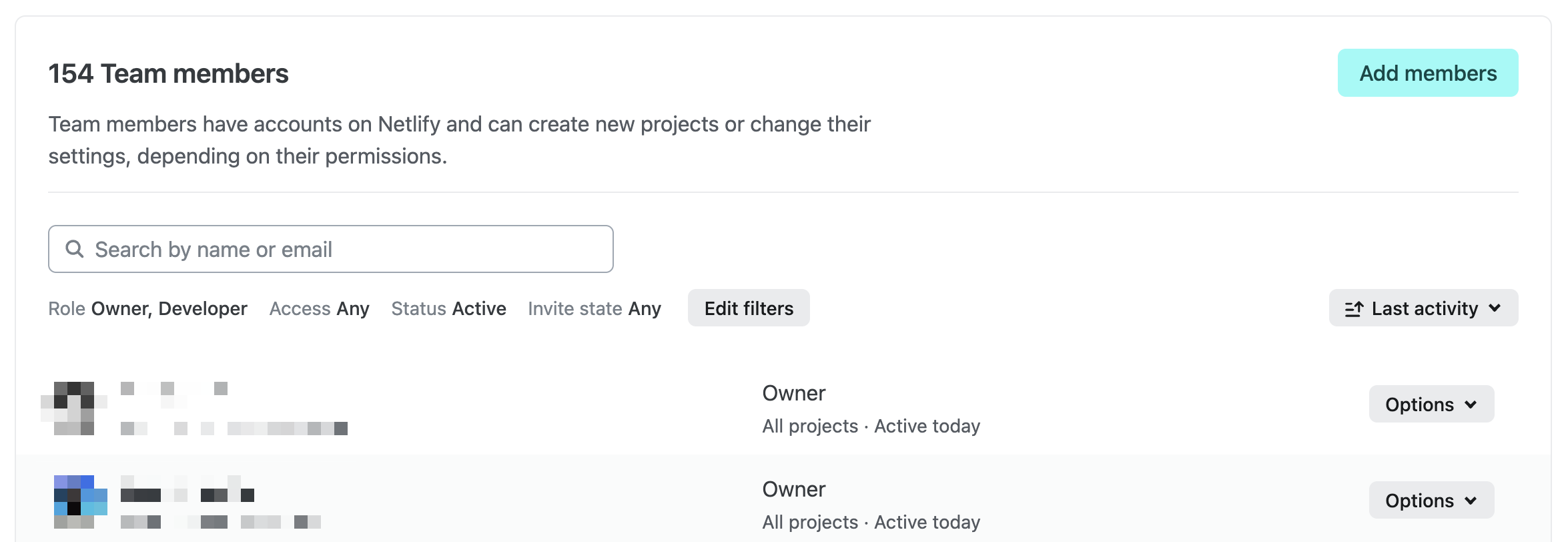Image resolution: width=1568 pixels, height=542 pixels.
Task: Click the first team member's avatar
Action: point(73,406)
